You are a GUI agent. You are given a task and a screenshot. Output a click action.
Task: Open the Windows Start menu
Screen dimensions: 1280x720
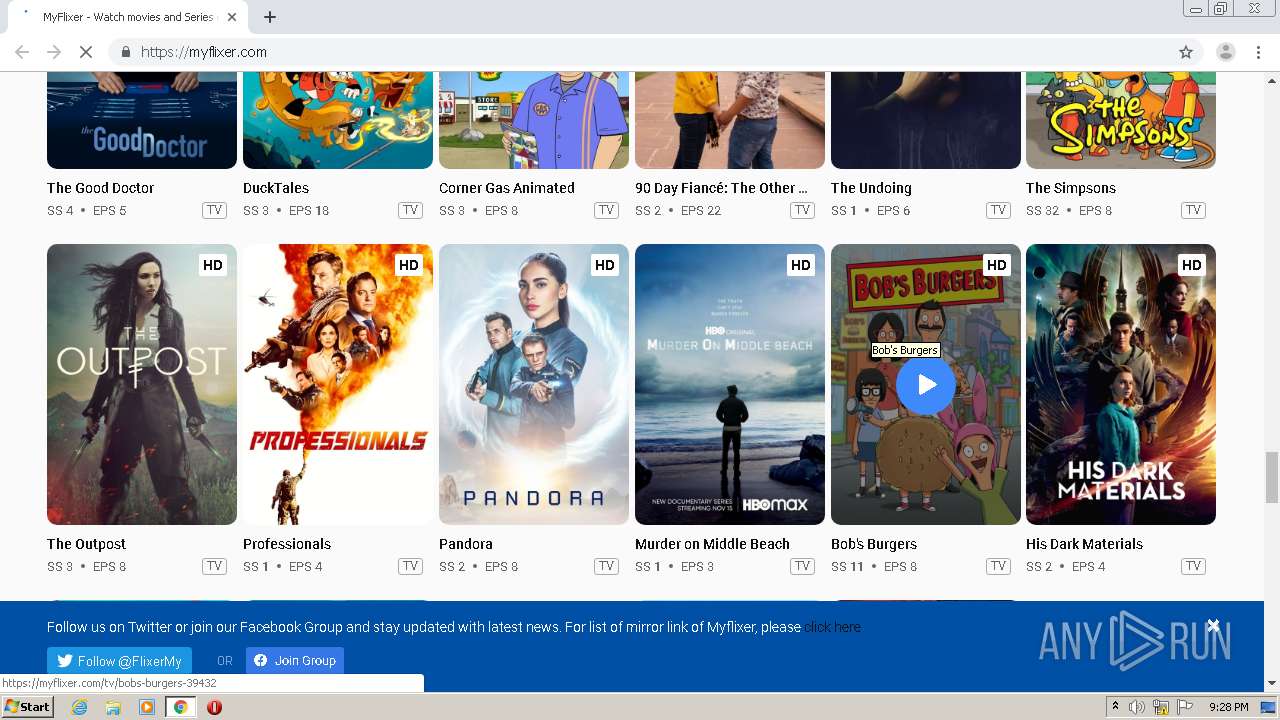click(x=28, y=707)
